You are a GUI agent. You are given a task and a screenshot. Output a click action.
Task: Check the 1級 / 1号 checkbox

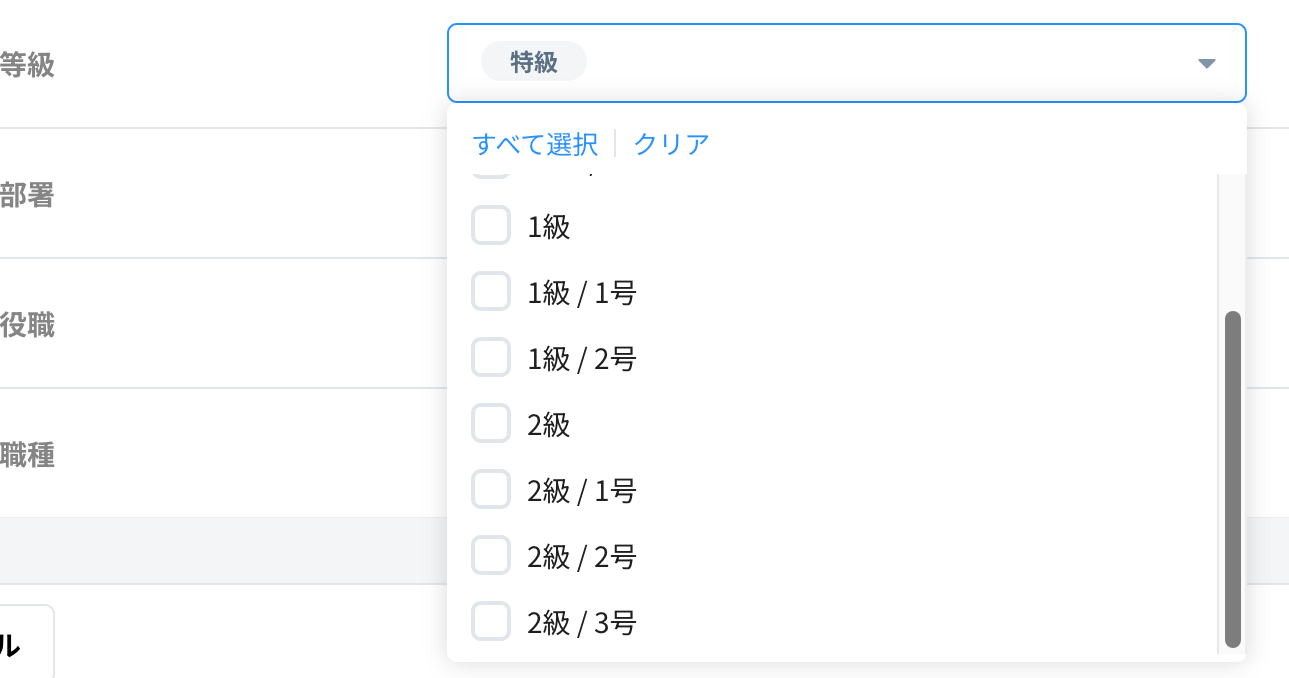click(x=491, y=292)
